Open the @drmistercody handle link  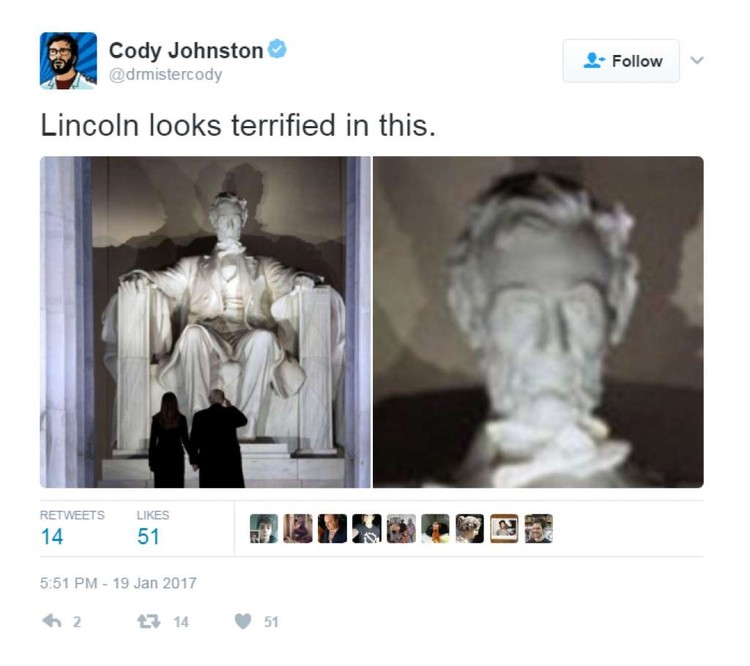click(165, 75)
